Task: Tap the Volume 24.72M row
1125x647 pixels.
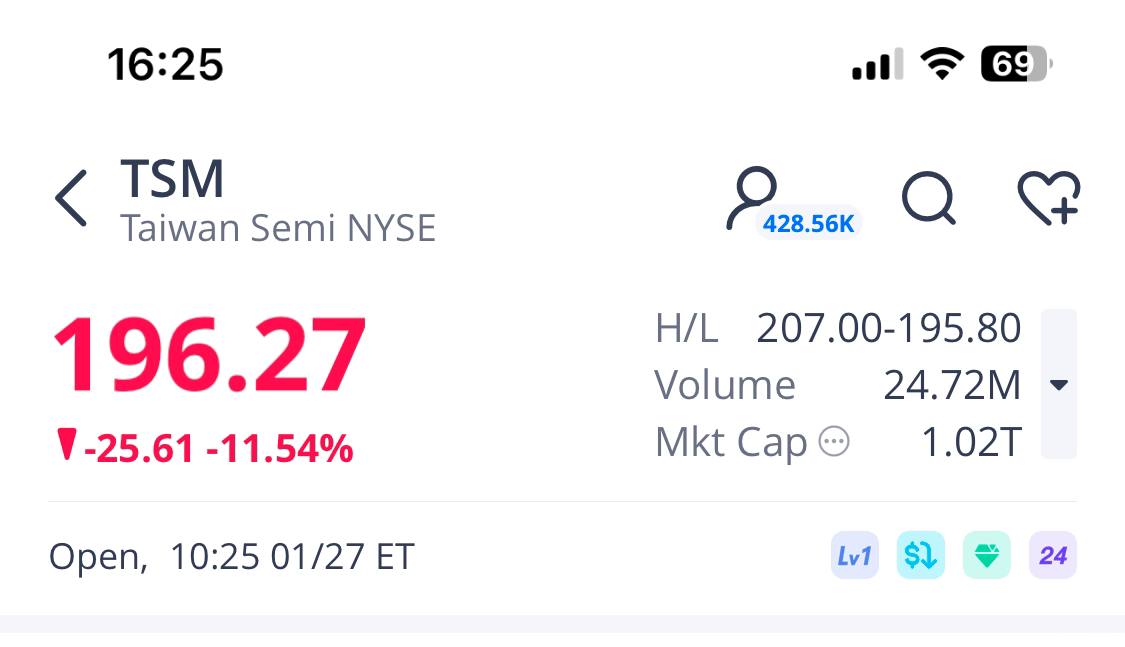Action: pos(838,385)
